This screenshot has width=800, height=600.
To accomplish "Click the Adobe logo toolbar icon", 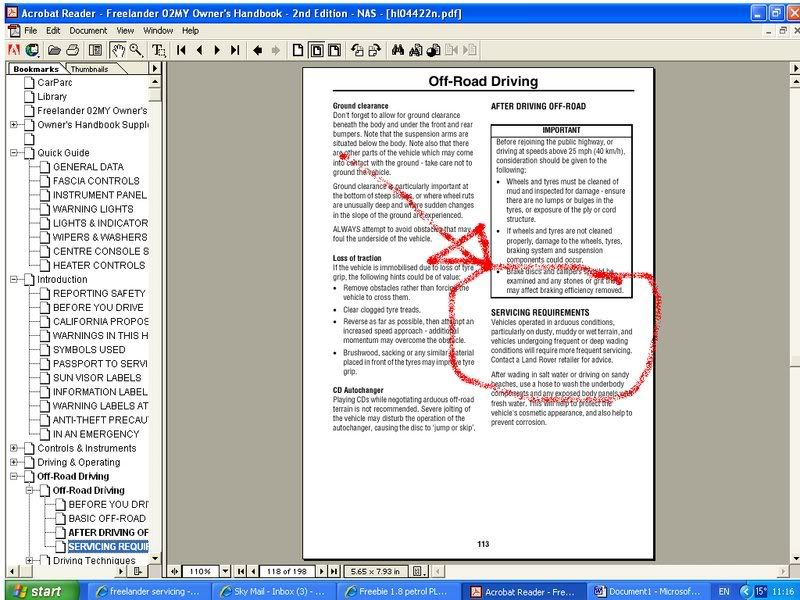I will click(14, 50).
